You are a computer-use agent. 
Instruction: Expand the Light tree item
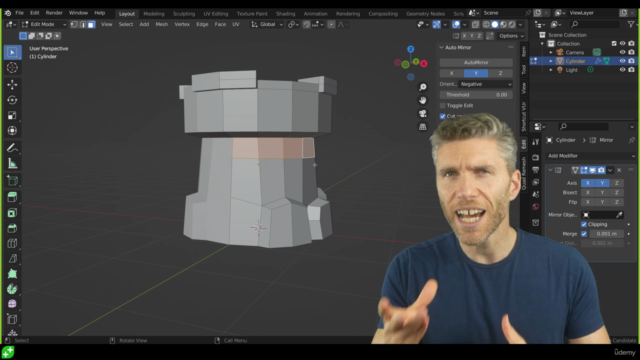551,70
